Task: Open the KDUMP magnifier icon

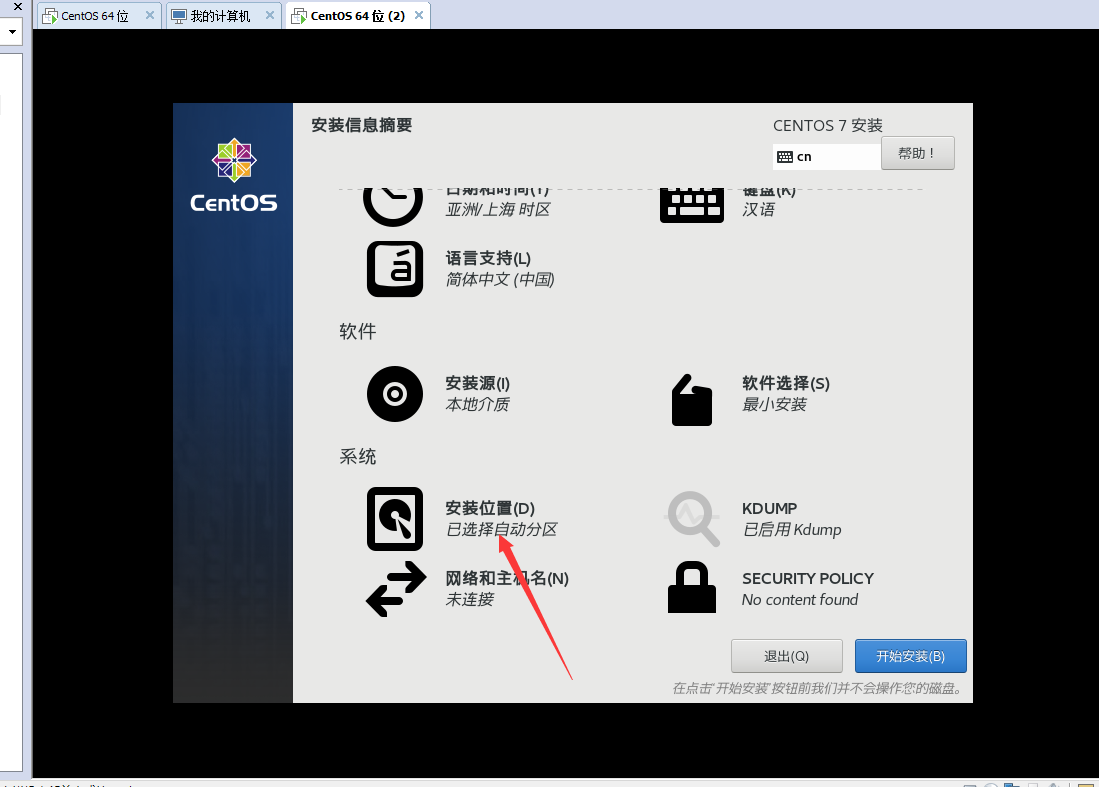Action: coord(692,519)
